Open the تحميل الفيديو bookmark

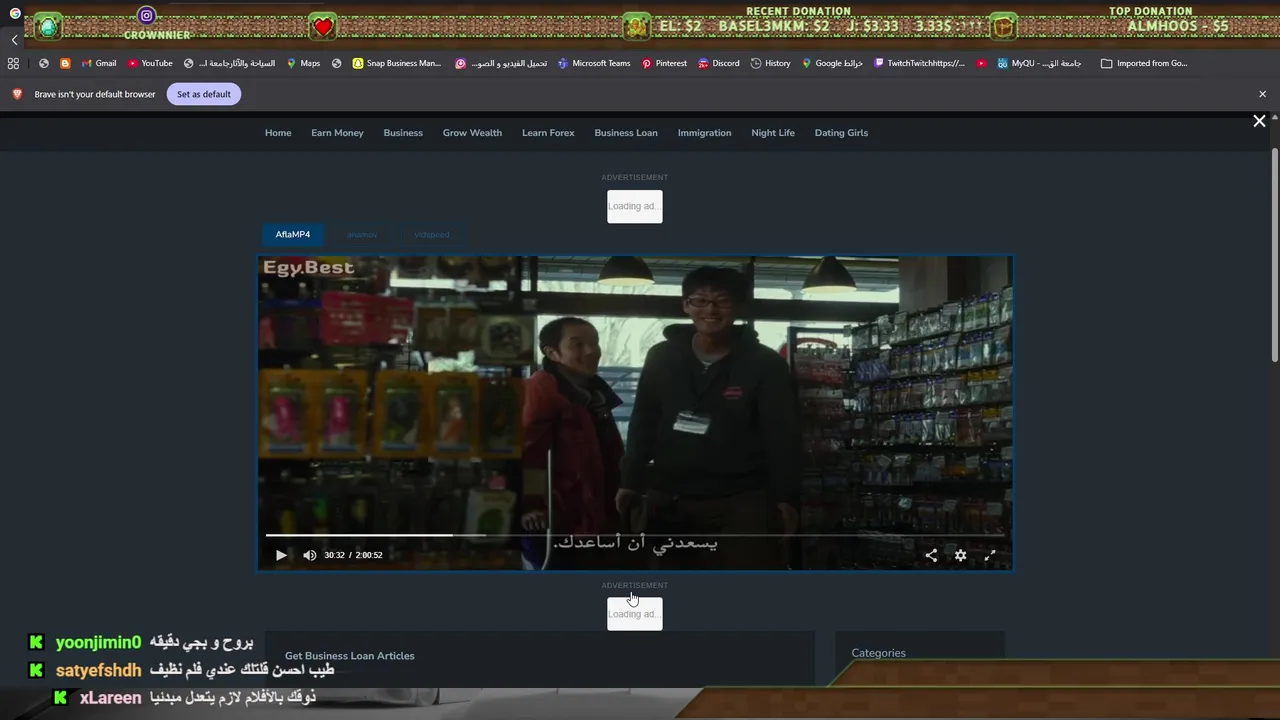coord(501,63)
